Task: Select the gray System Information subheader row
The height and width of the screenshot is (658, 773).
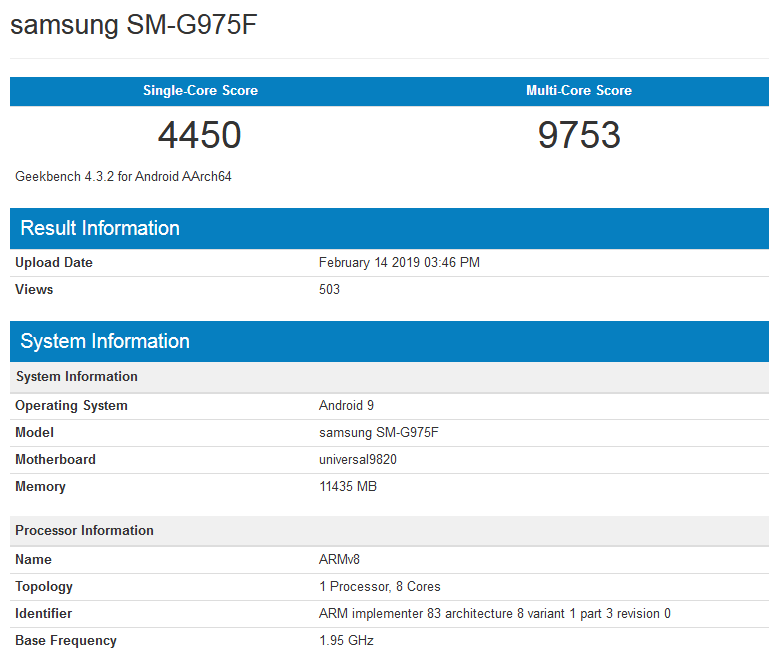Action: pos(389,377)
